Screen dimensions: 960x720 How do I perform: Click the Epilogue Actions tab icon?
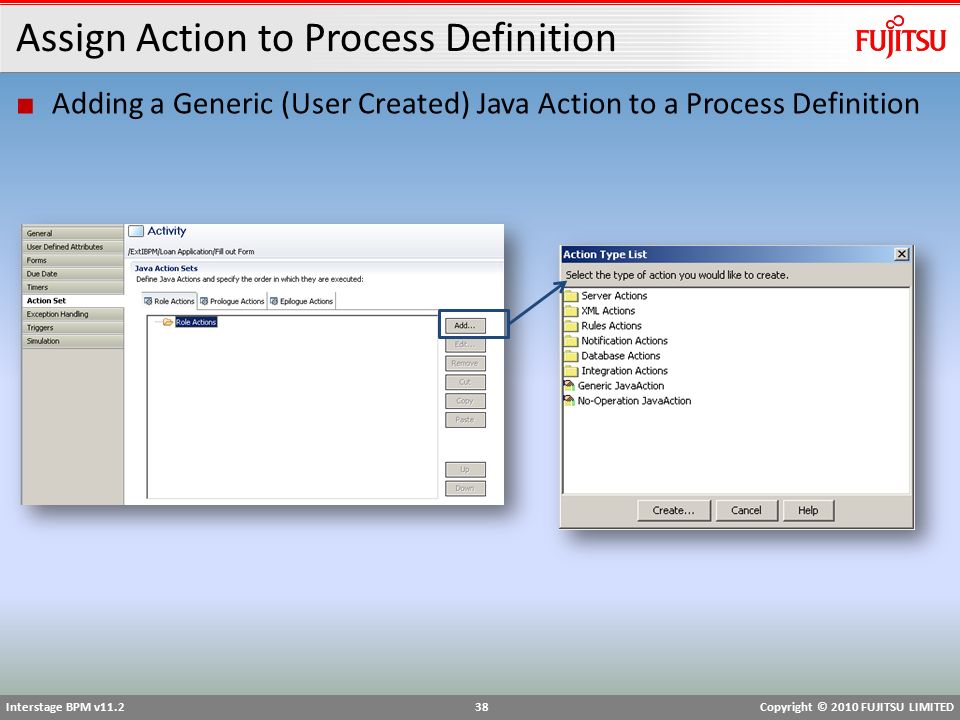coord(274,301)
